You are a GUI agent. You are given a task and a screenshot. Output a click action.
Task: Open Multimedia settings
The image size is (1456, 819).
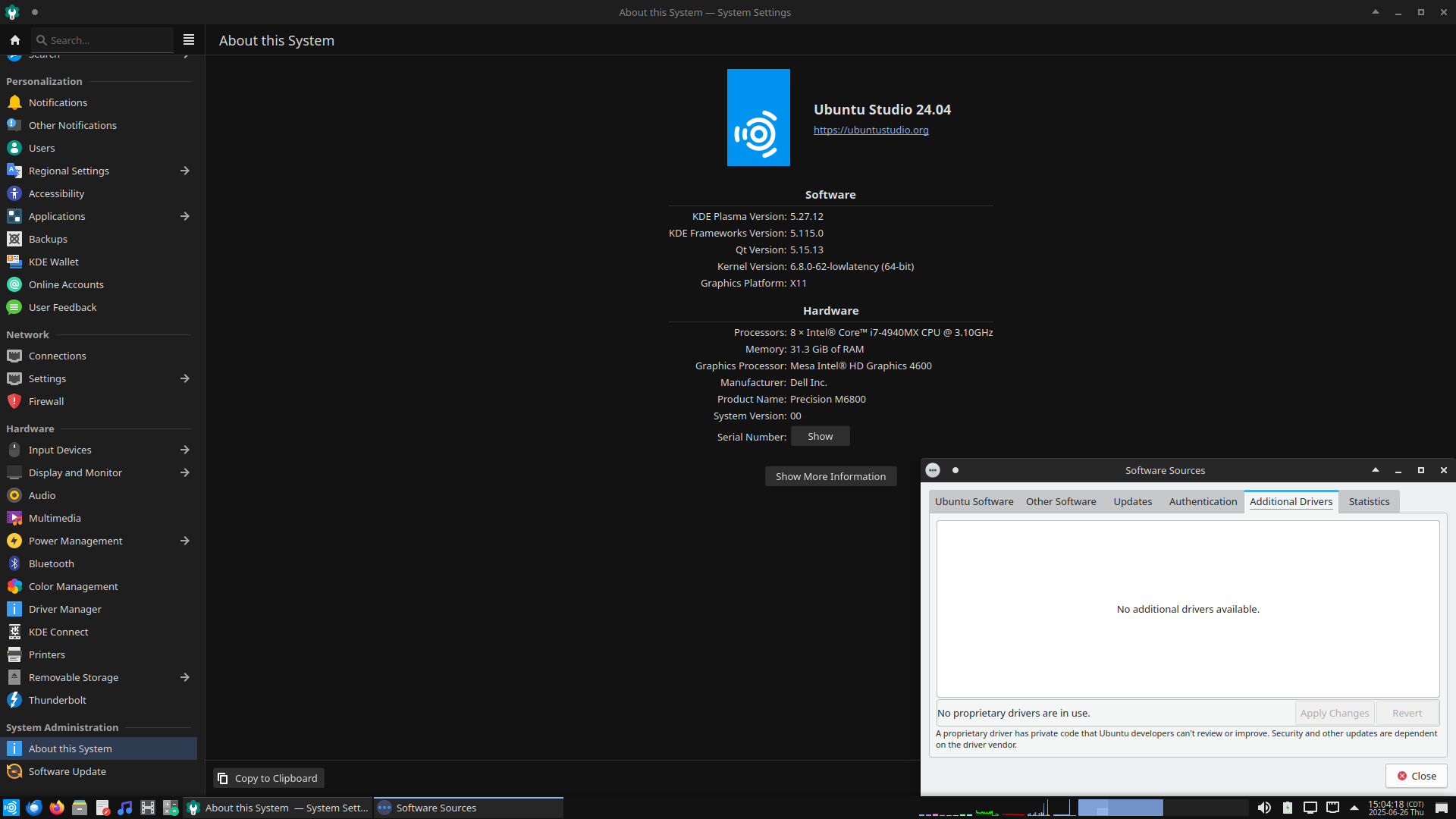click(99, 518)
